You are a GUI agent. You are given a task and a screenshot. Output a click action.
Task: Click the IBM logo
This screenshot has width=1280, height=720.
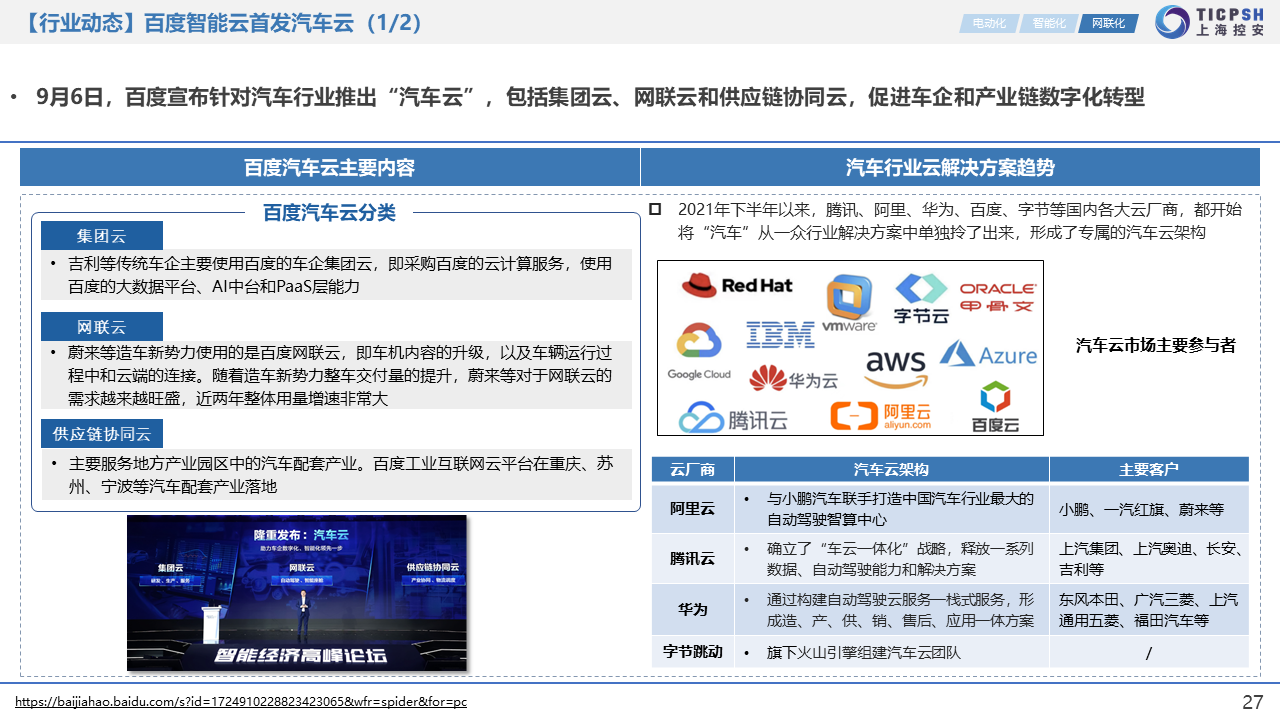click(780, 335)
